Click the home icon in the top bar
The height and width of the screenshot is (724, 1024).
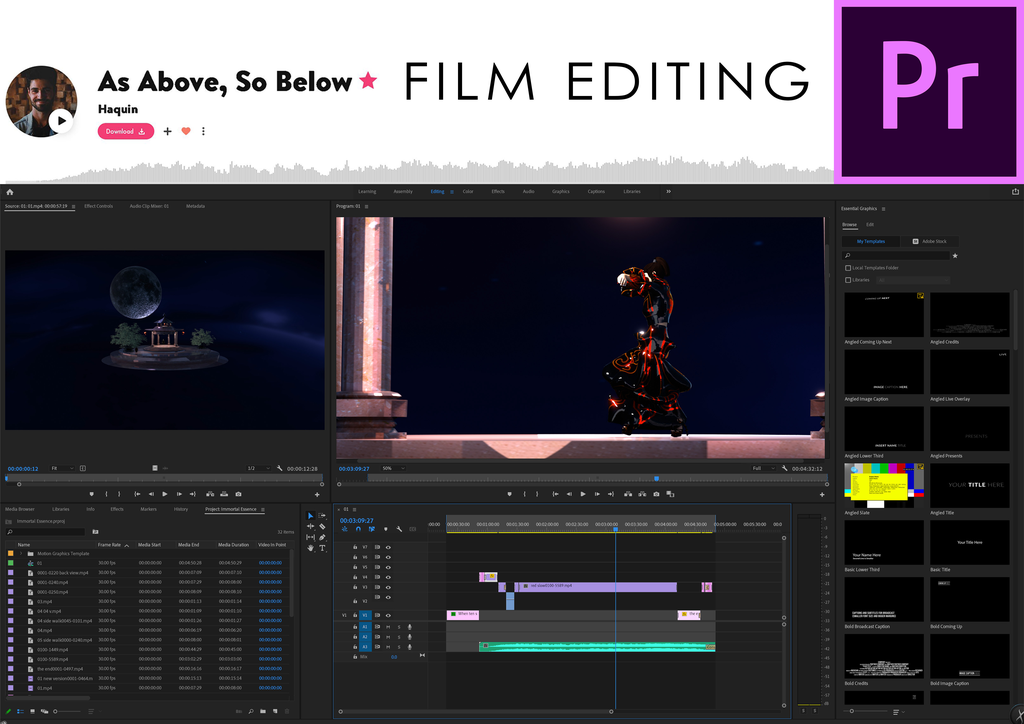(x=10, y=192)
